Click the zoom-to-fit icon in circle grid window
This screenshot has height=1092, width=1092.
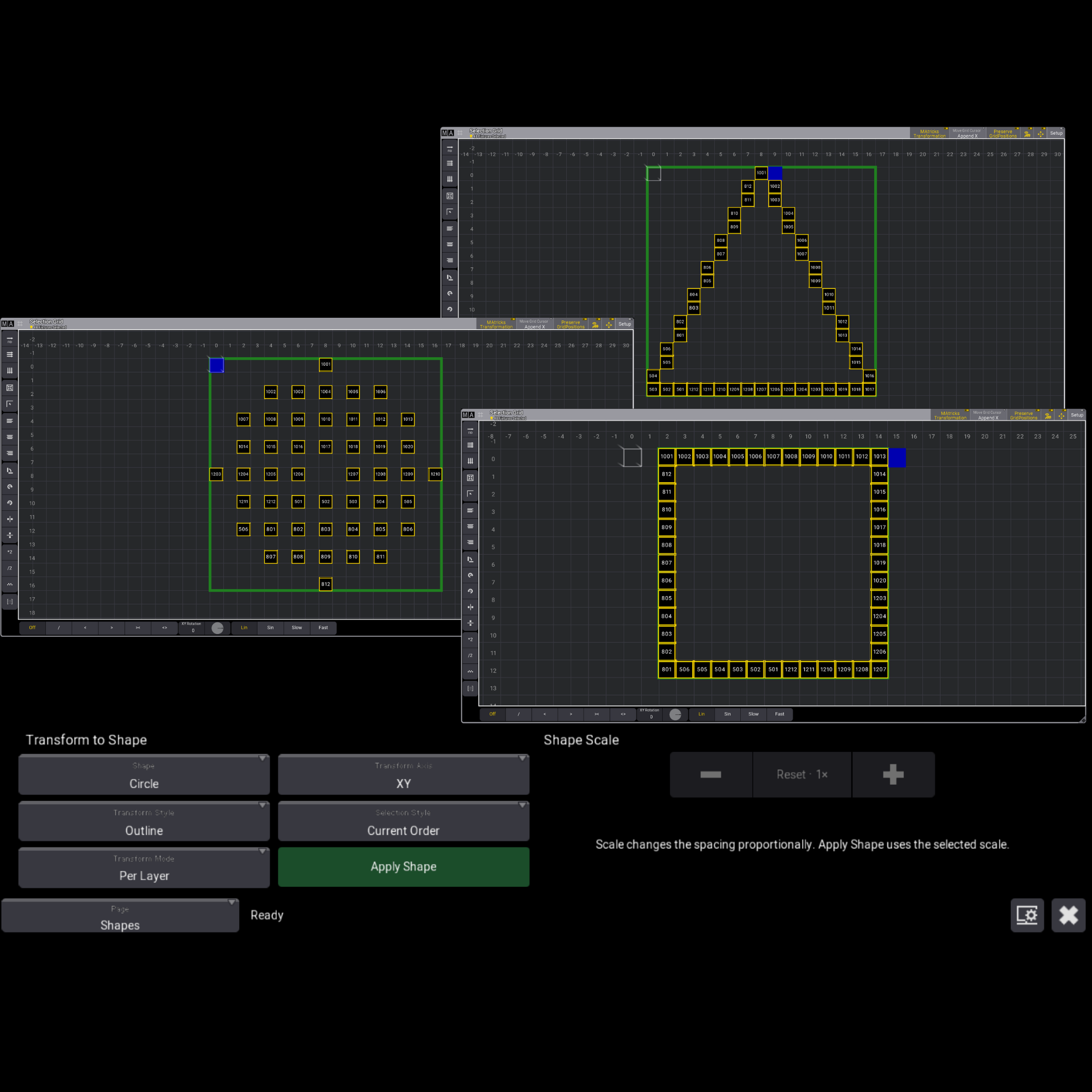coord(10,388)
